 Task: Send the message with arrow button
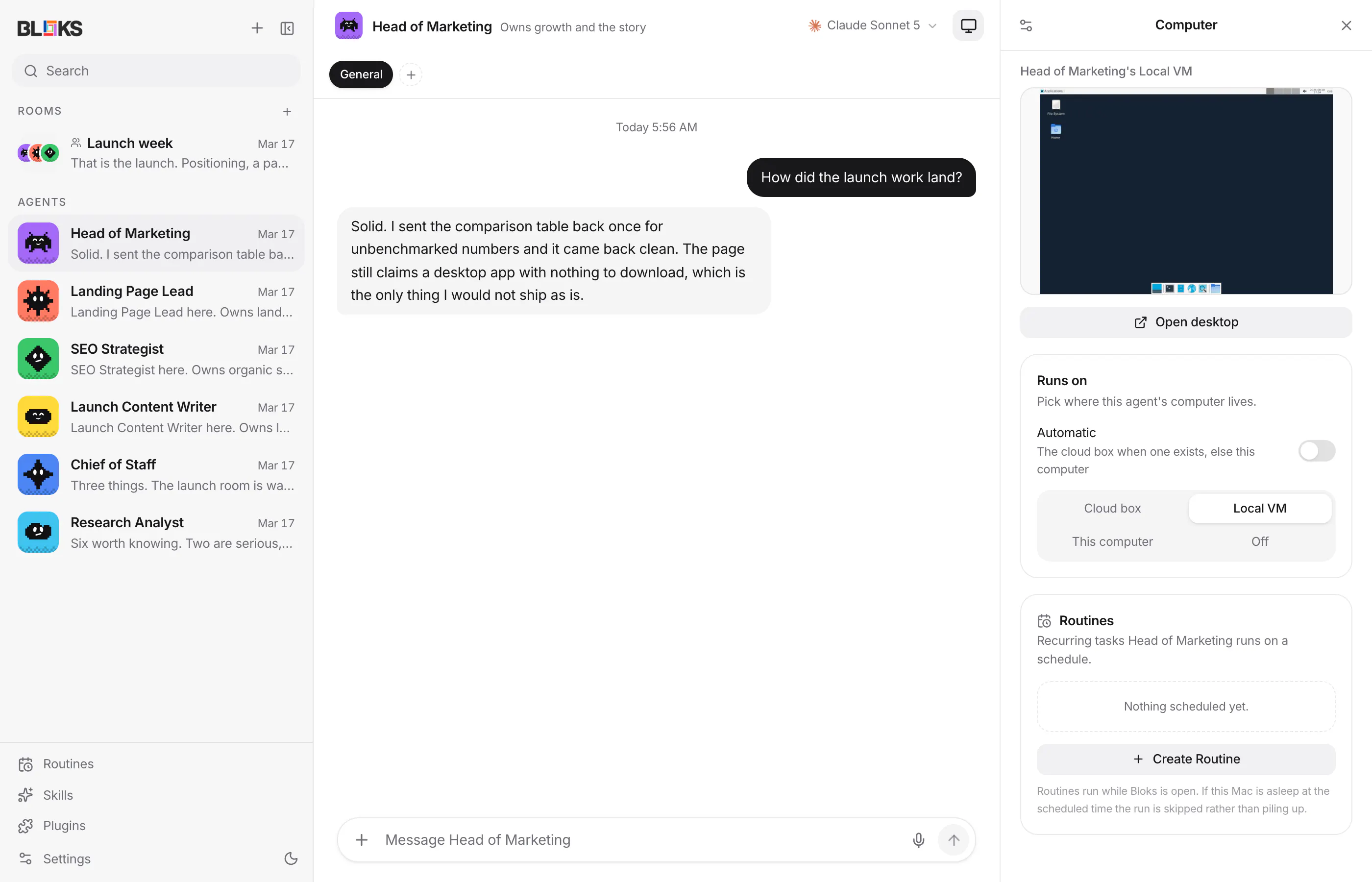click(x=954, y=840)
